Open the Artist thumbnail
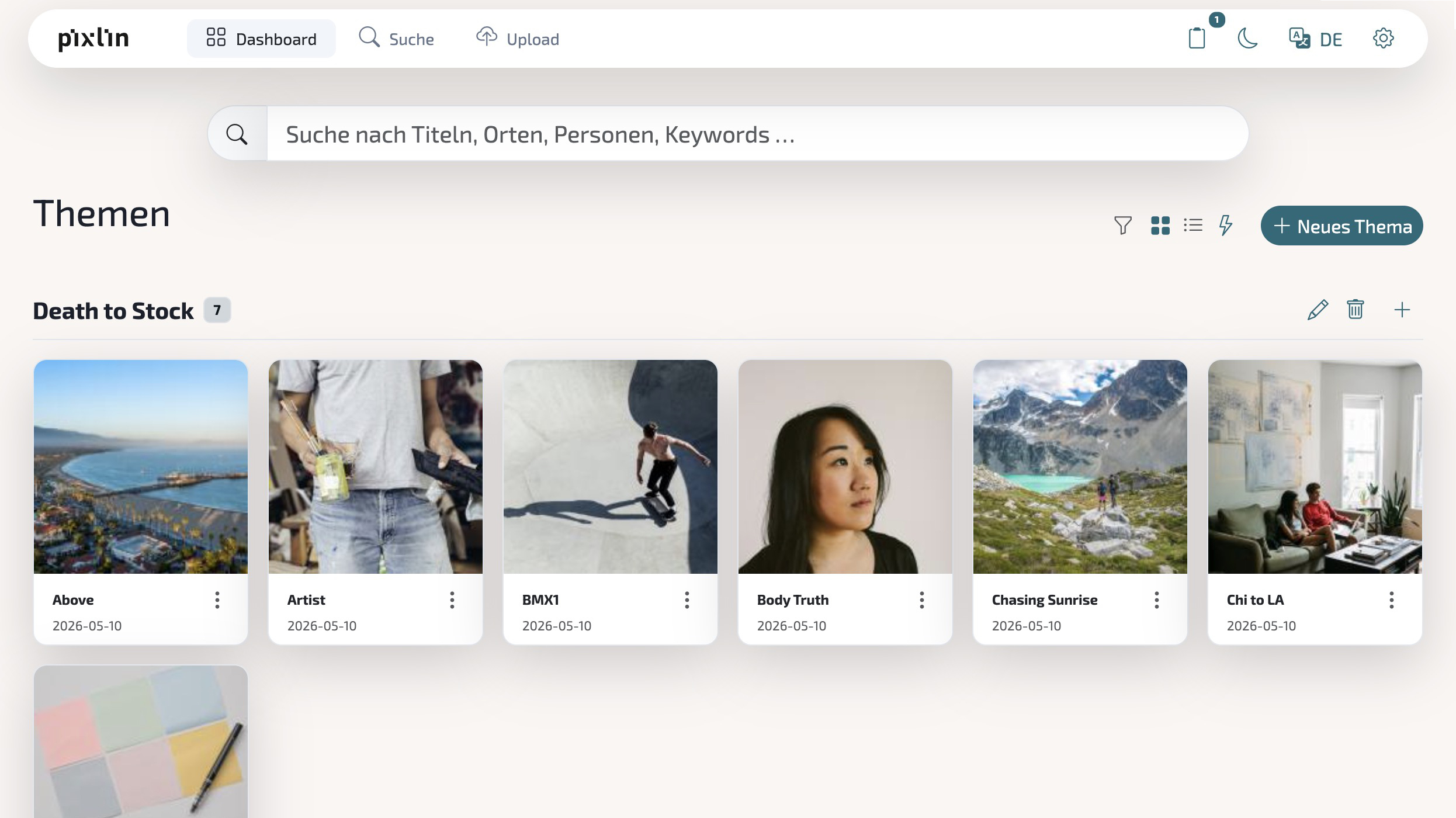 (x=376, y=467)
